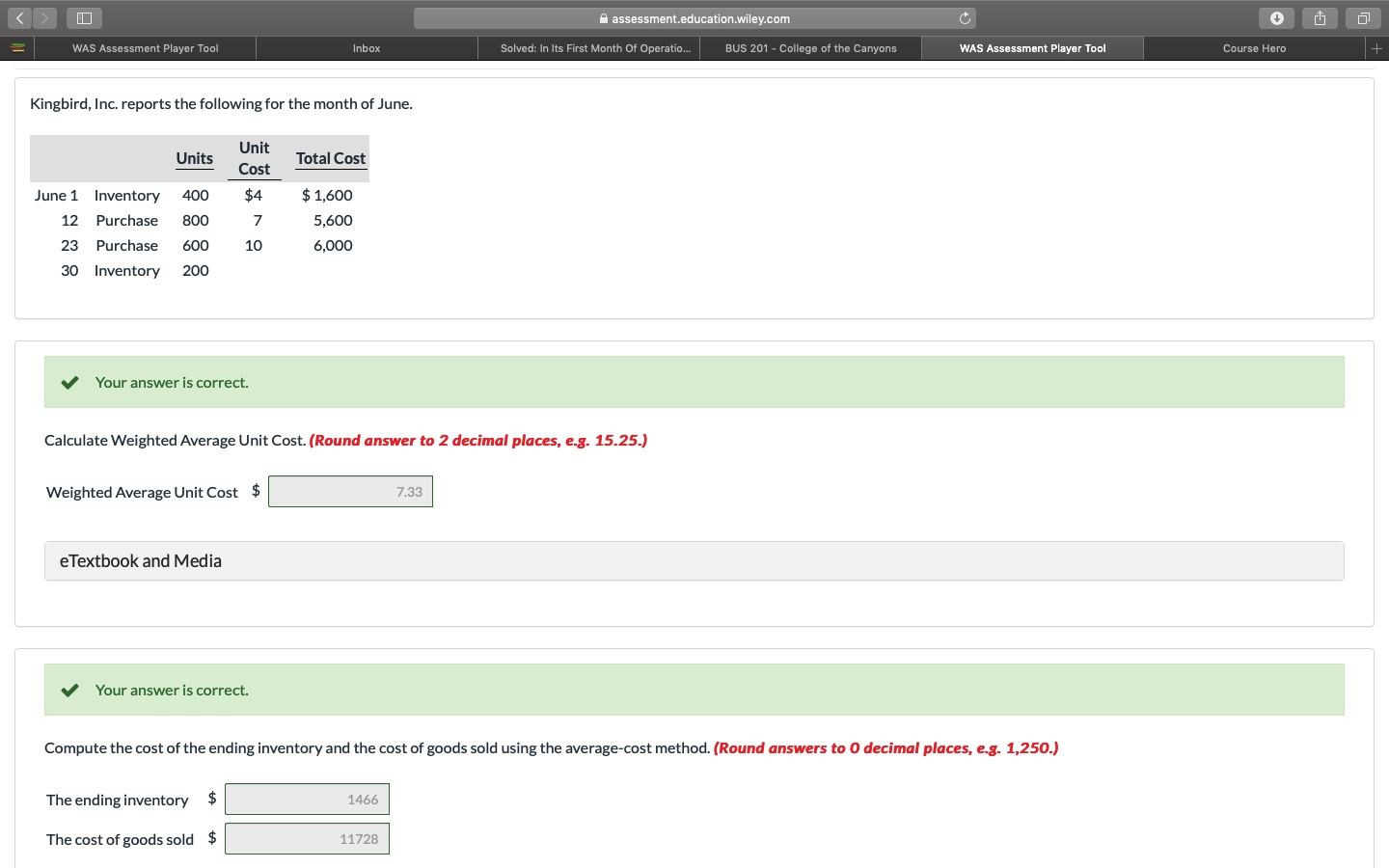Image resolution: width=1389 pixels, height=868 pixels.
Task: Click the forward navigation arrow
Action: click(43, 17)
